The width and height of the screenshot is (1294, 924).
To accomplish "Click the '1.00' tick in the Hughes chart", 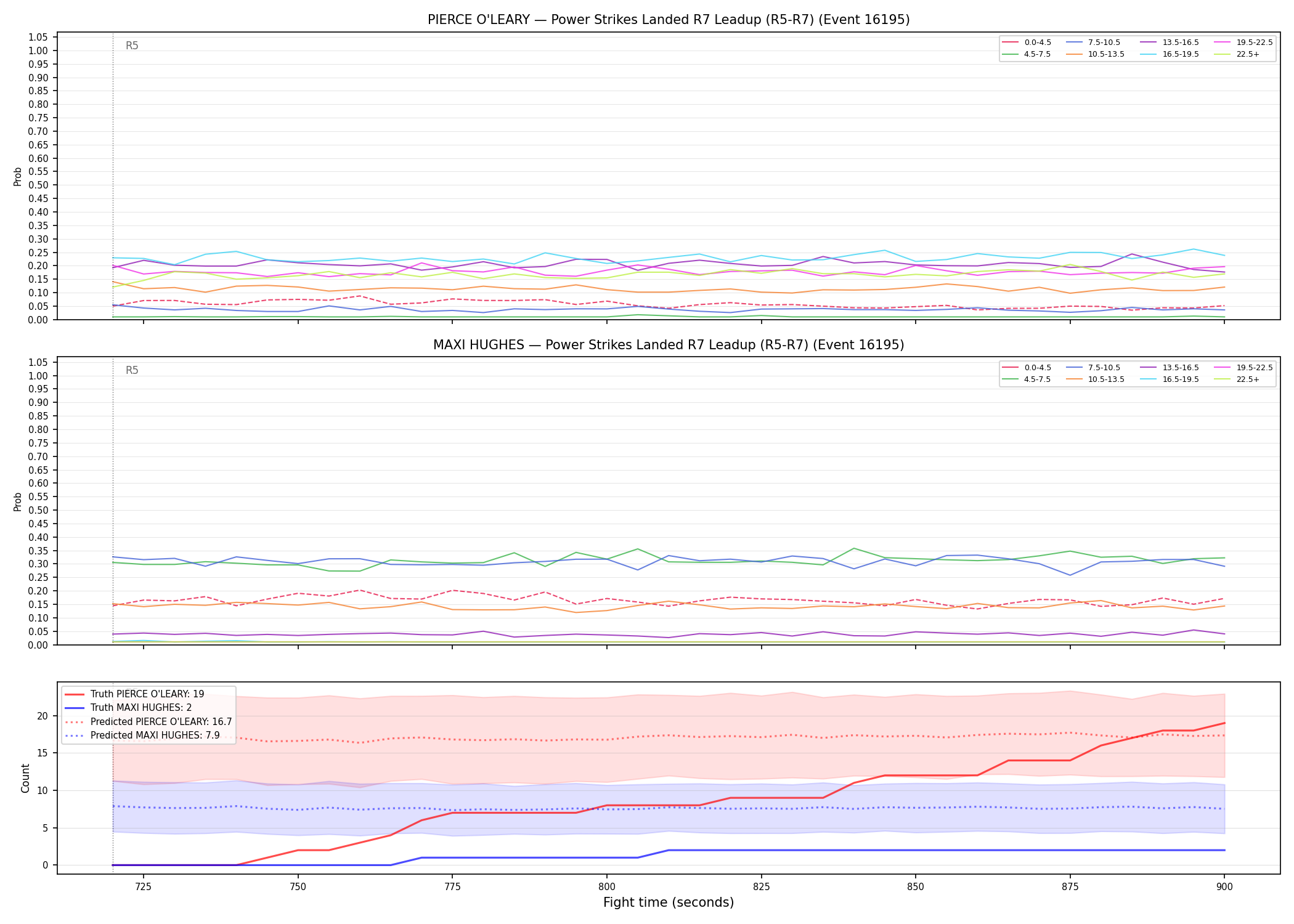I will (x=38, y=376).
